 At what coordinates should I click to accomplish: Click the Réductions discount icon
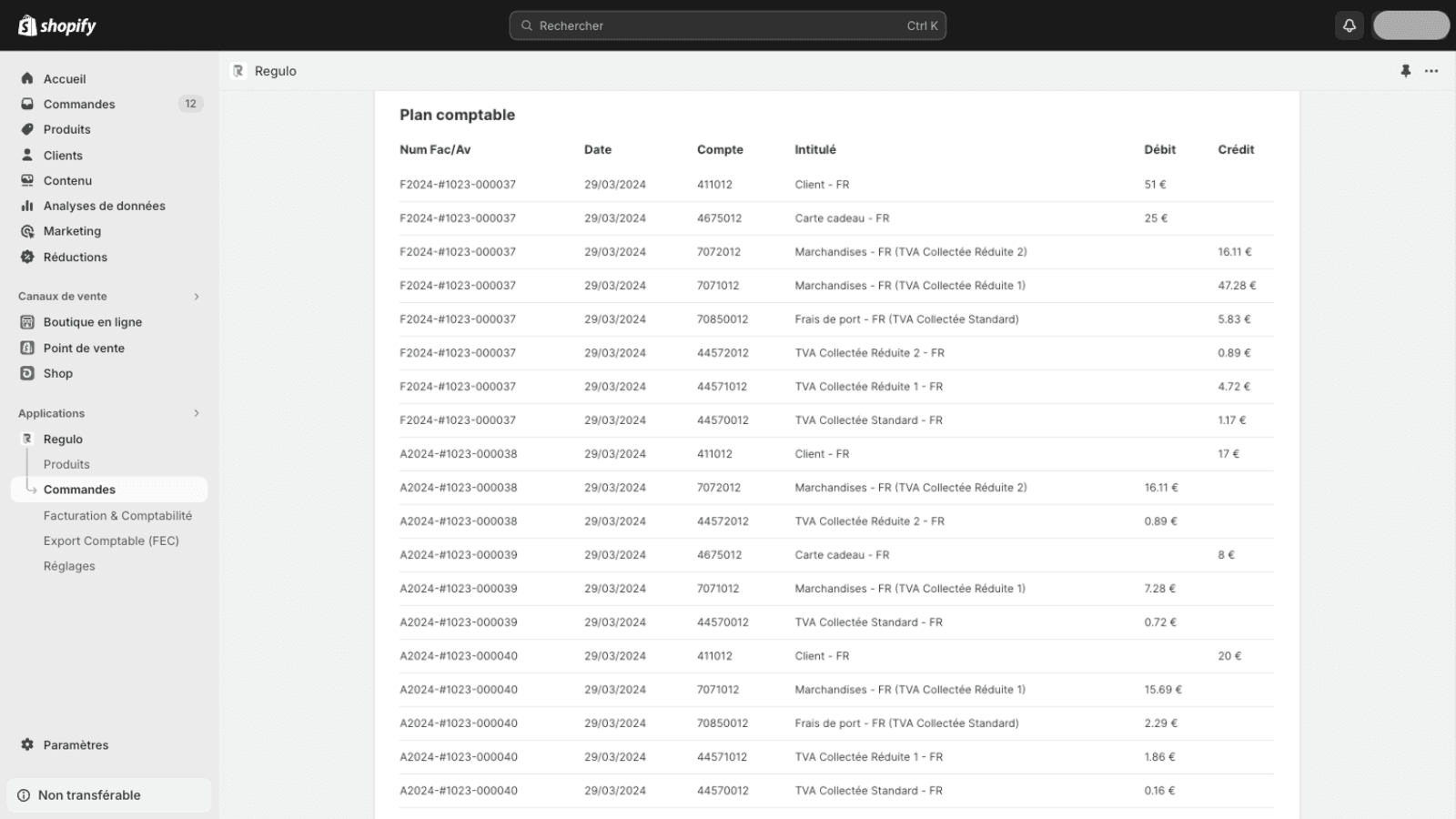[x=27, y=257]
